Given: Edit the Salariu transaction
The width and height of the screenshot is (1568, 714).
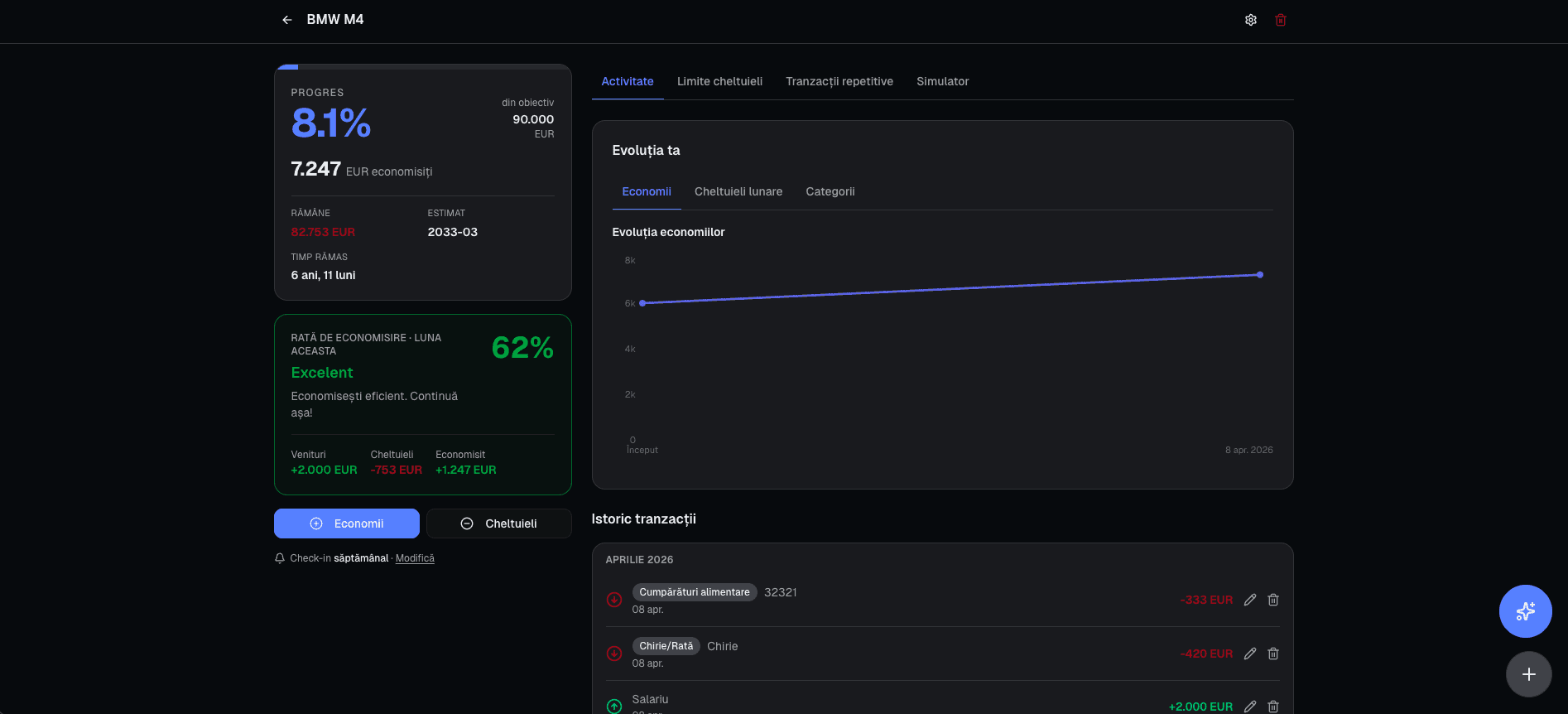Looking at the screenshot, I should [1250, 707].
